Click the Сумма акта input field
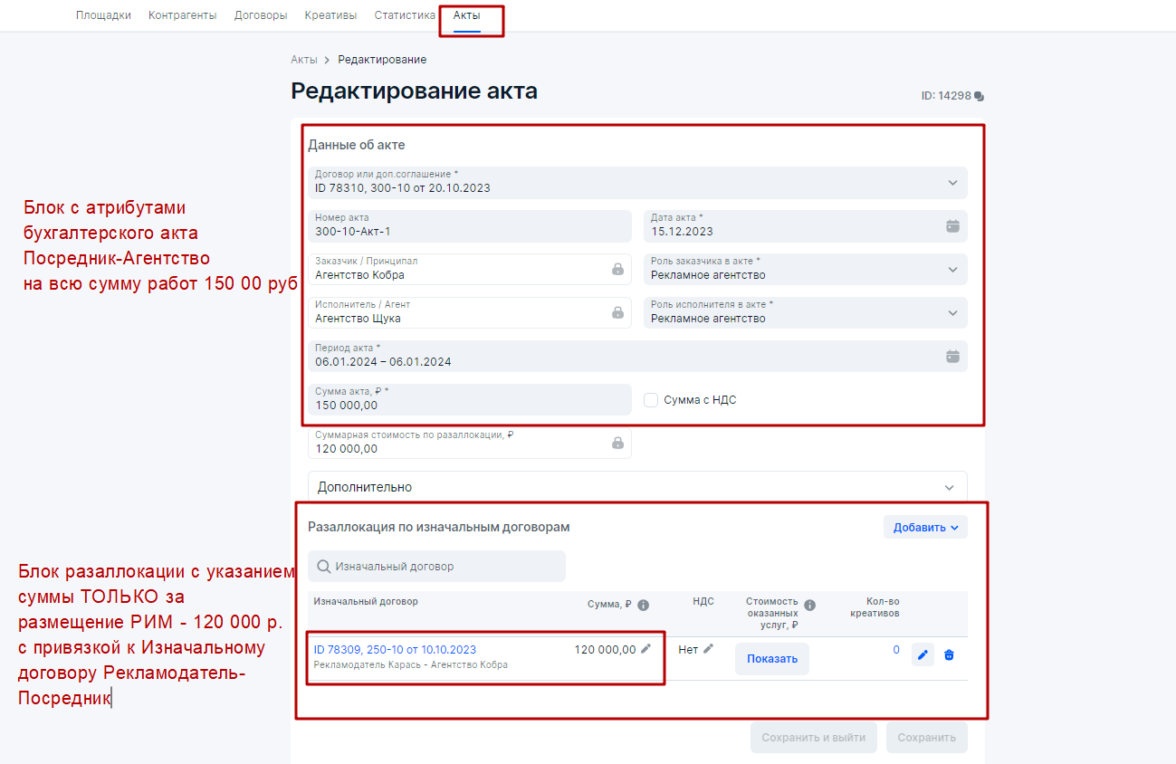1176x764 pixels. point(470,400)
